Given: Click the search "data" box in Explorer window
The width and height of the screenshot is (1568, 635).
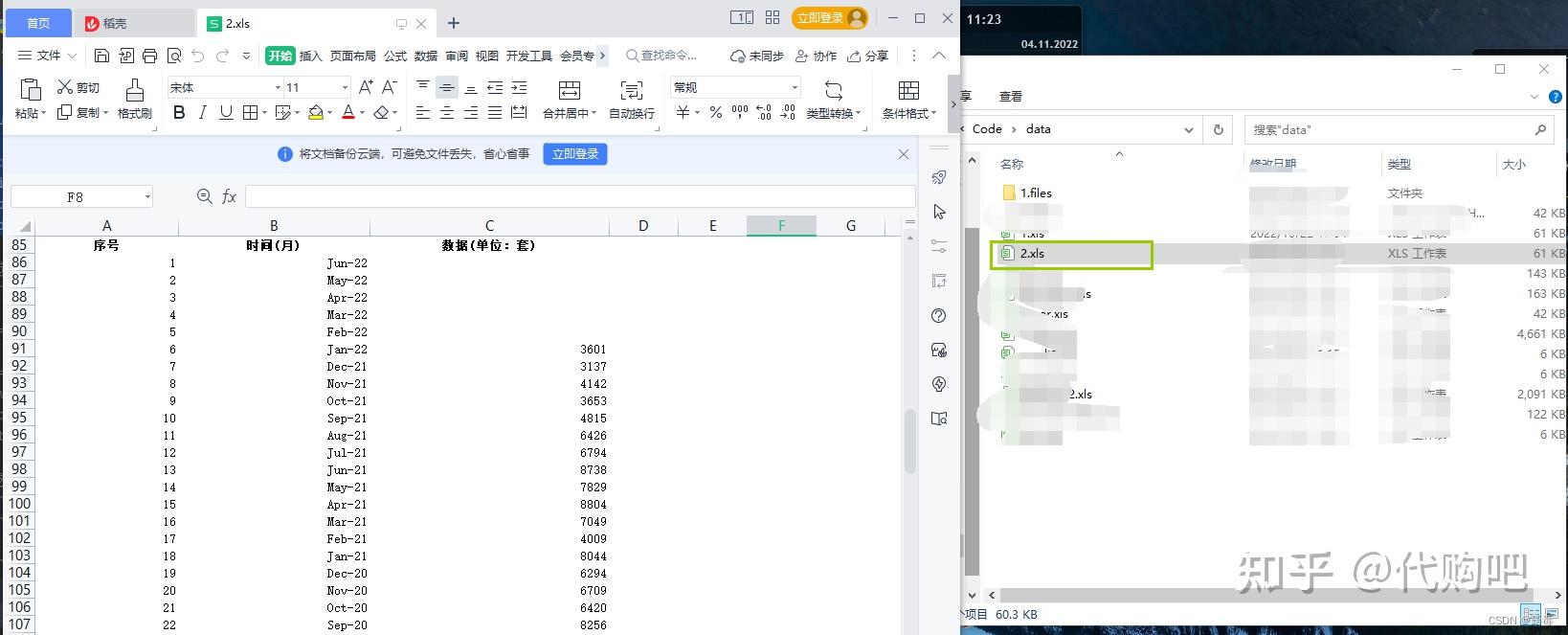Looking at the screenshot, I should pyautogui.click(x=1400, y=129).
